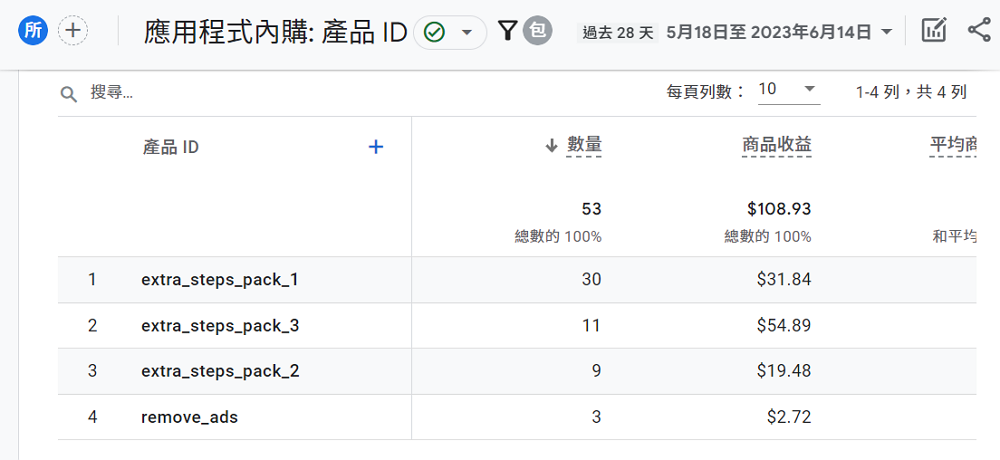Open the rows per page dropdown showing 10
The height and width of the screenshot is (460, 1000).
click(x=789, y=91)
